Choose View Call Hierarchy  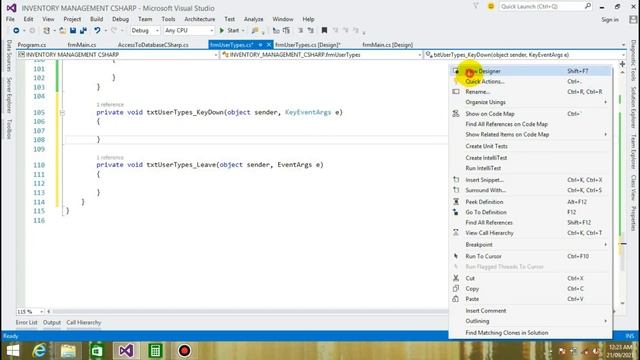coord(530,233)
